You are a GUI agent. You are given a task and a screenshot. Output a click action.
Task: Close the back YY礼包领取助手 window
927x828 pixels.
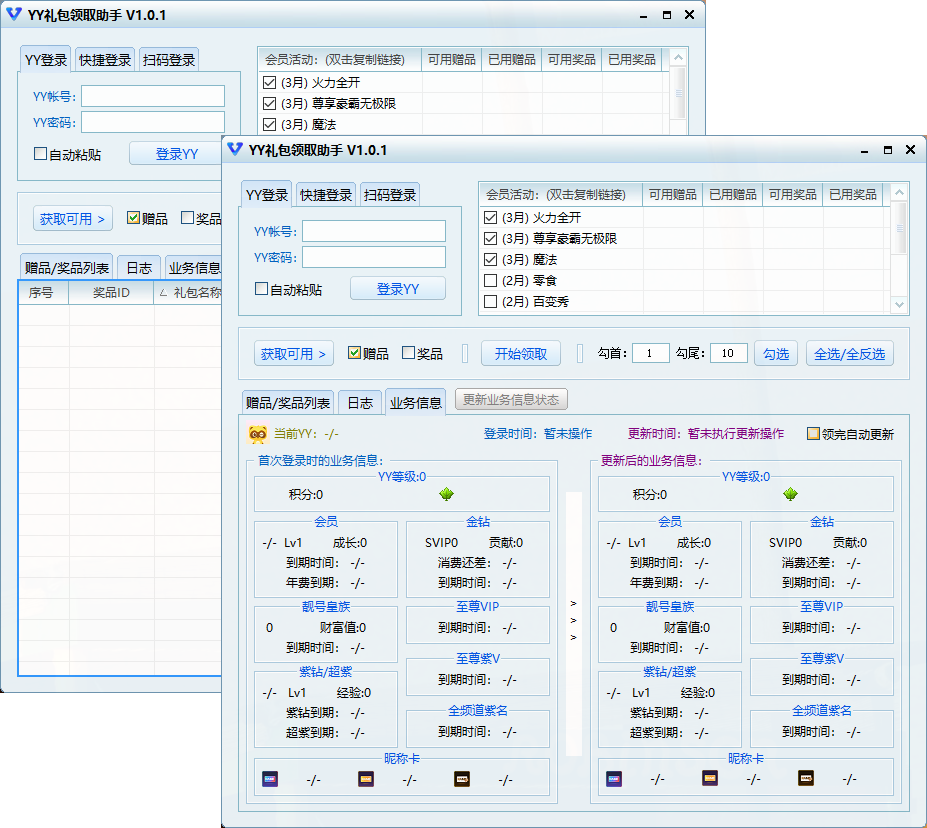coord(689,15)
